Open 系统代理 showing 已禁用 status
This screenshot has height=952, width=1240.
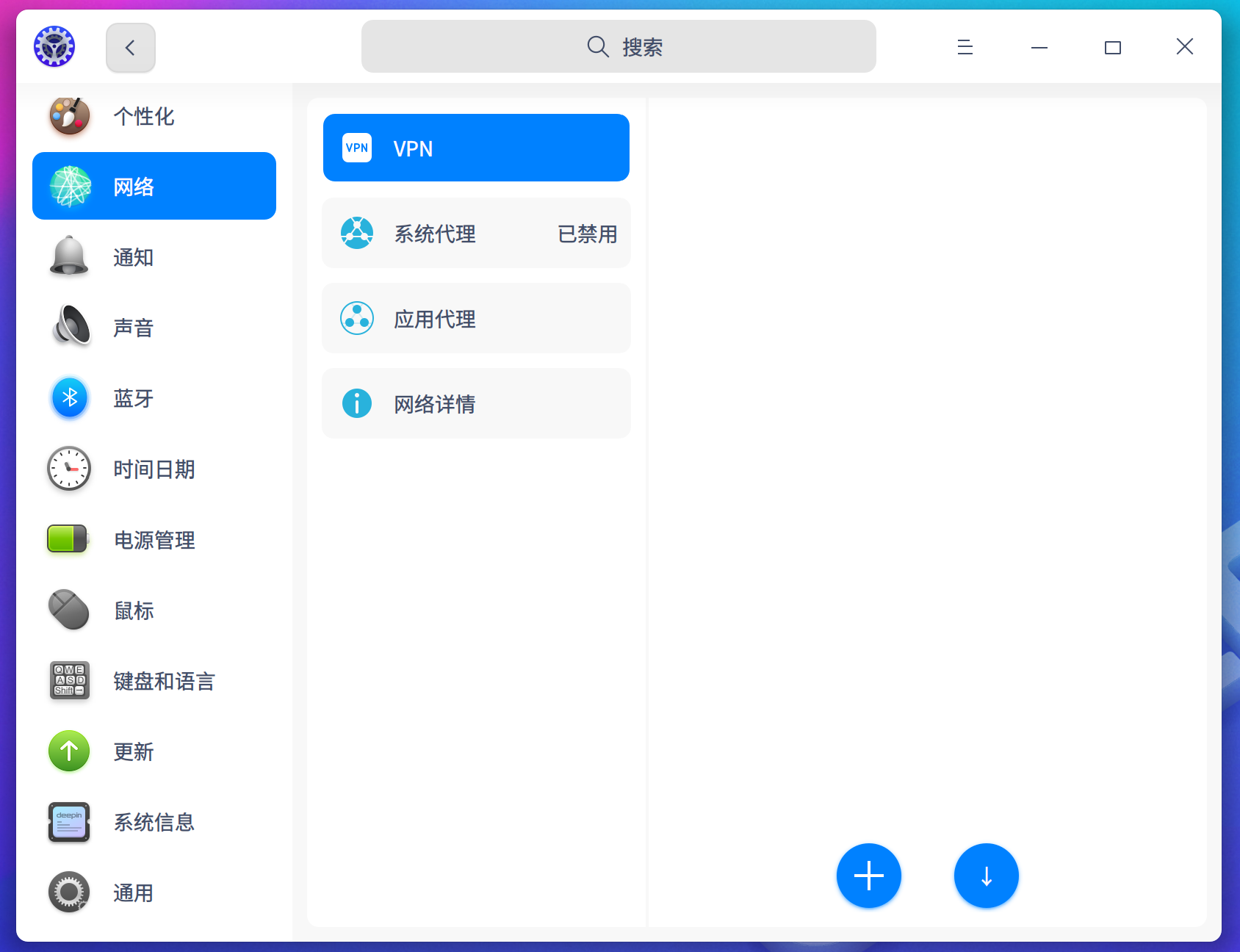click(x=476, y=233)
